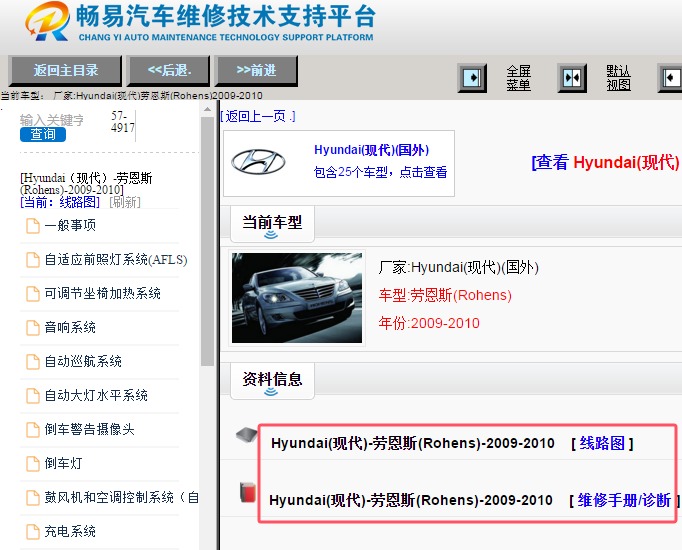Click the page icon beside 可调节坐椅加热系统
Screen dimensions: 682x550
33,294
